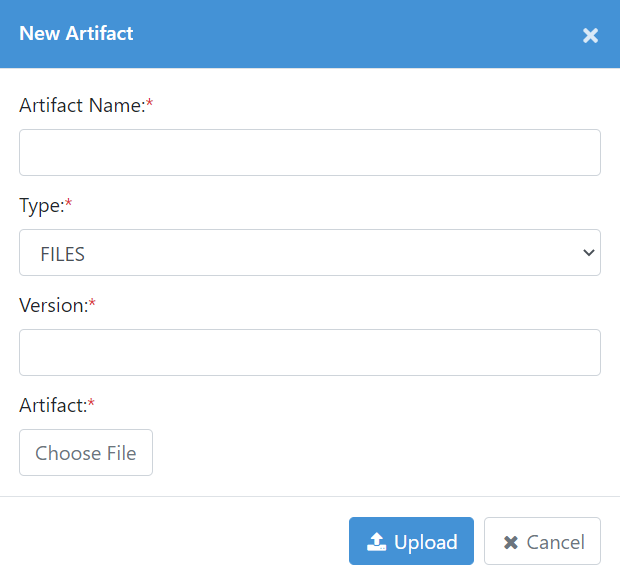Click the Artifact Name label
This screenshot has height=583, width=620.
click(82, 106)
